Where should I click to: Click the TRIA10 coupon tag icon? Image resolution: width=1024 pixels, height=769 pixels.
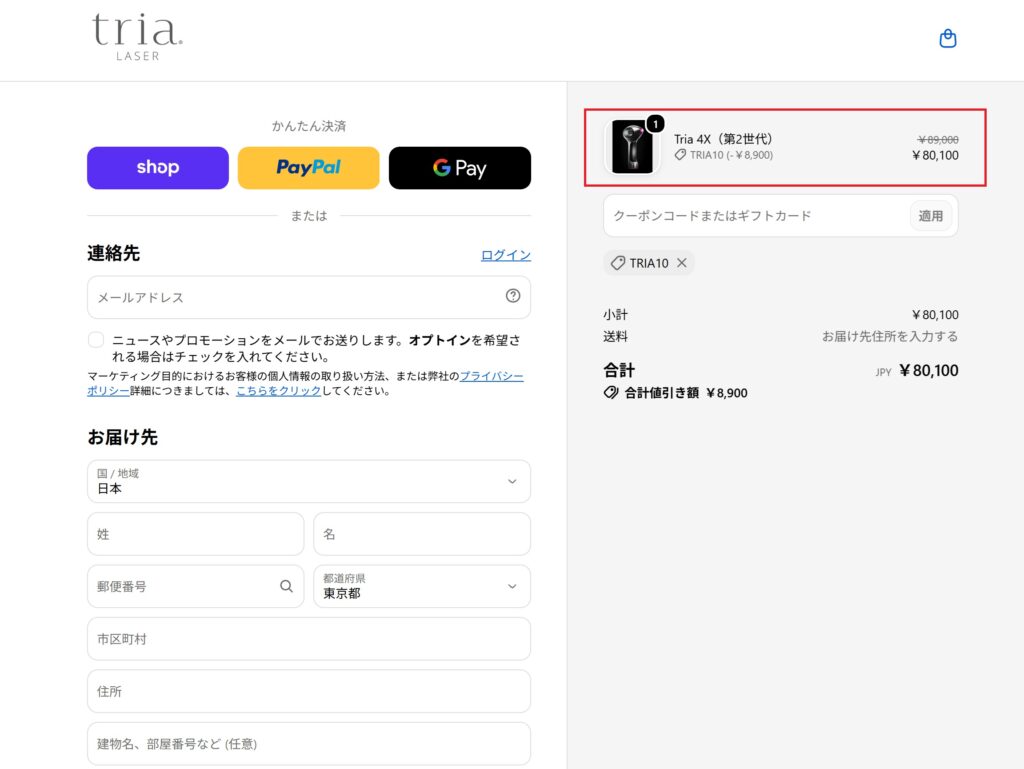click(x=617, y=263)
